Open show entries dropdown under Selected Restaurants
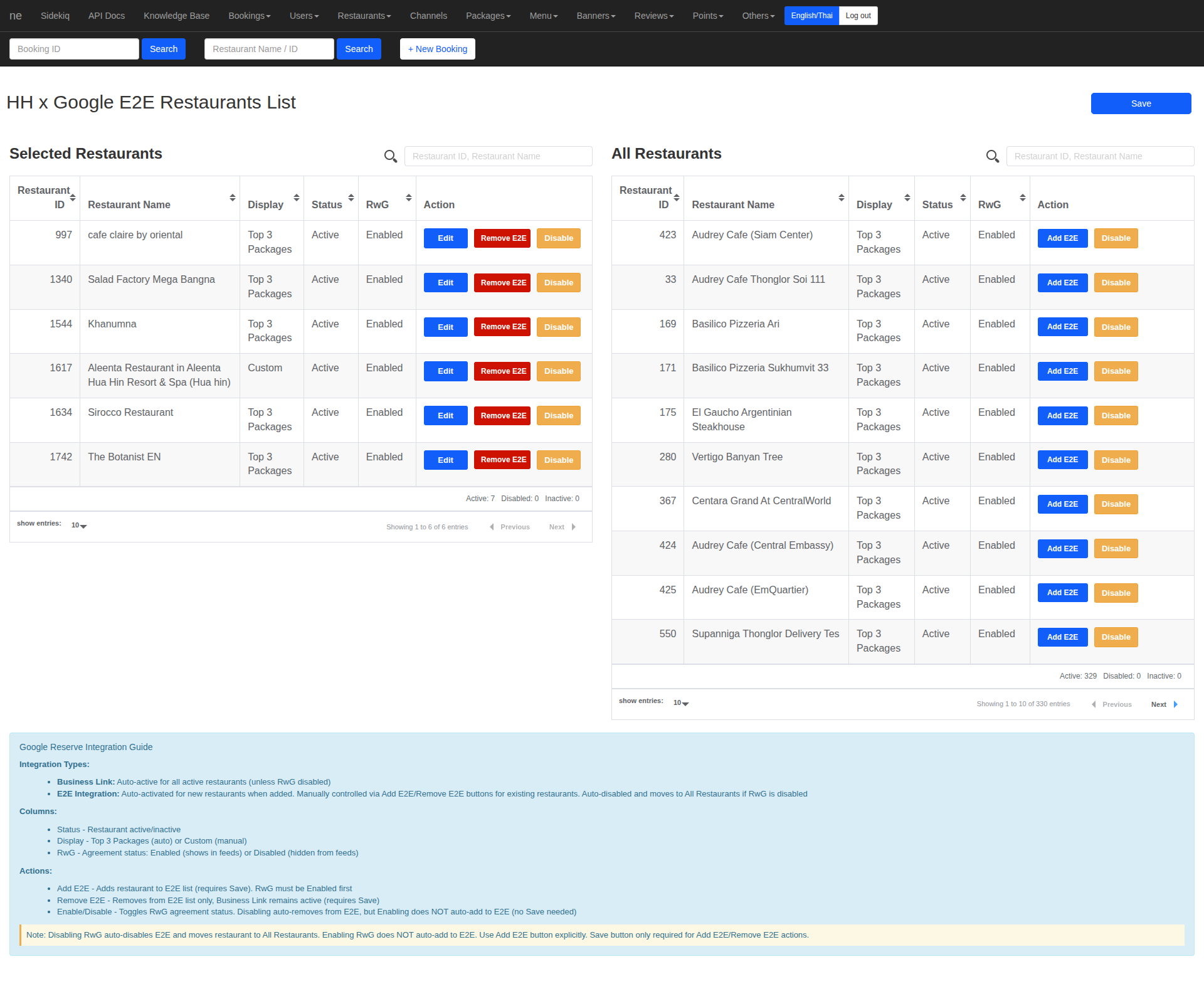The height and width of the screenshot is (1006, 1204). coord(79,526)
